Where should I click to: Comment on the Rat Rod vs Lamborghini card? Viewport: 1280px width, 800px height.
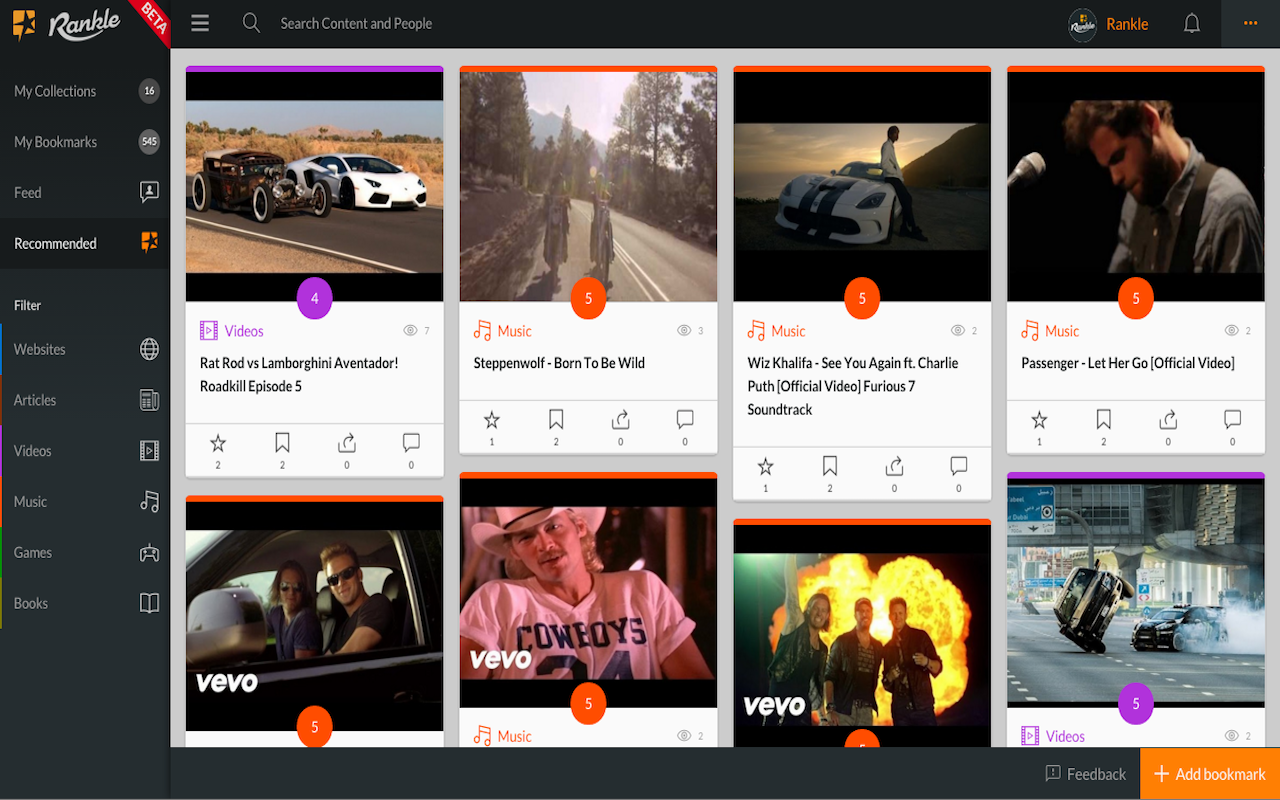click(411, 443)
